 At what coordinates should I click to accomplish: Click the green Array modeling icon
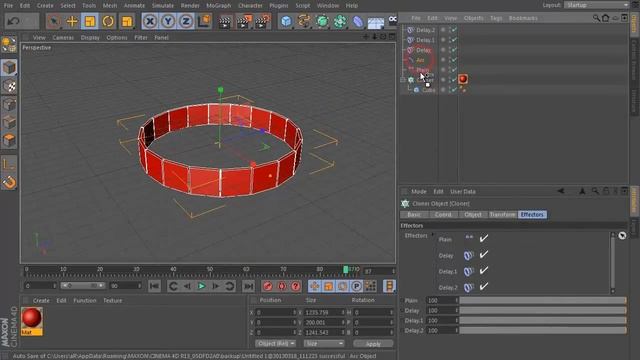(x=340, y=21)
